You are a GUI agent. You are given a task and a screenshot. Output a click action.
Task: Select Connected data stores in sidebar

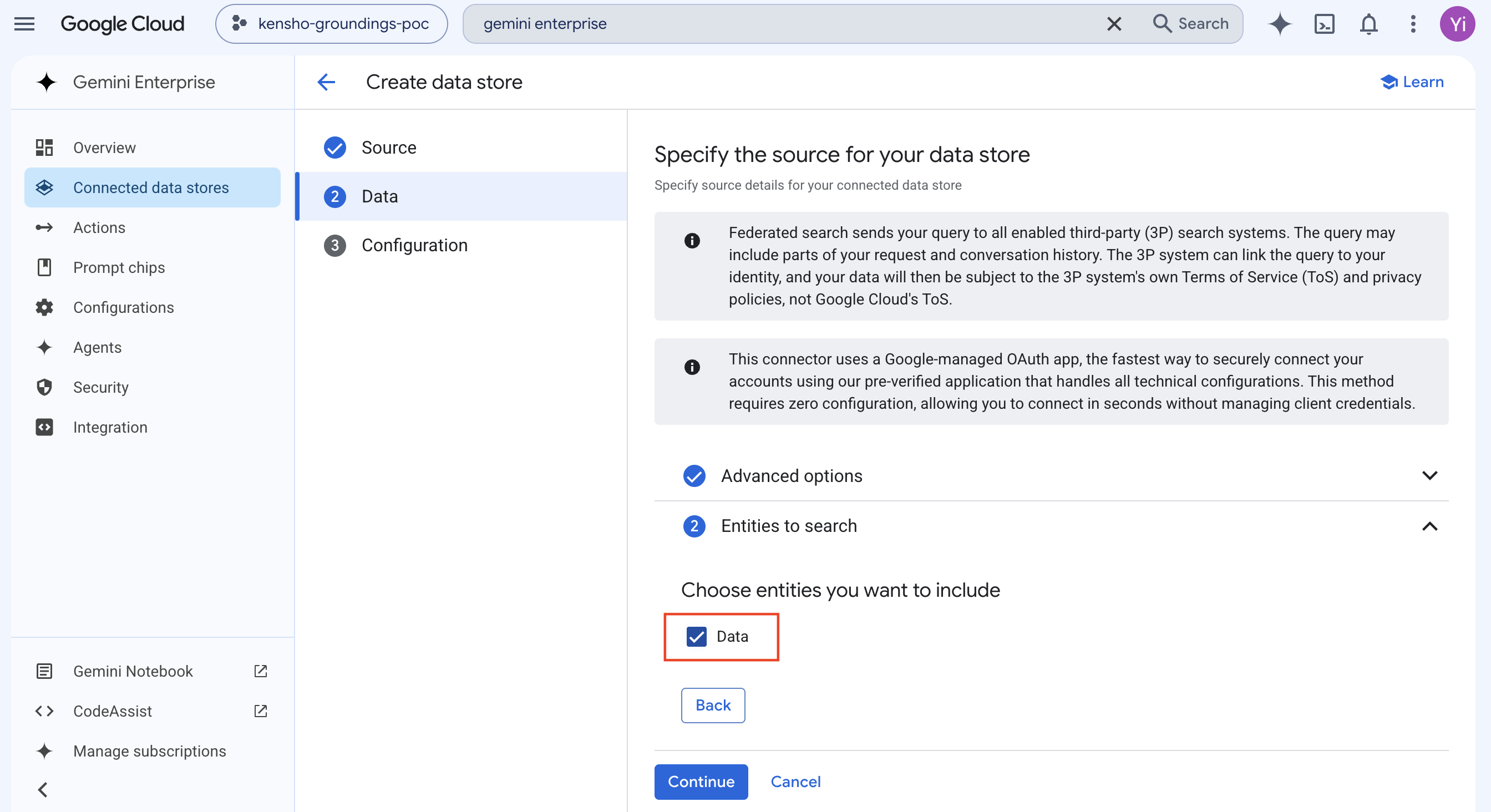coord(152,187)
